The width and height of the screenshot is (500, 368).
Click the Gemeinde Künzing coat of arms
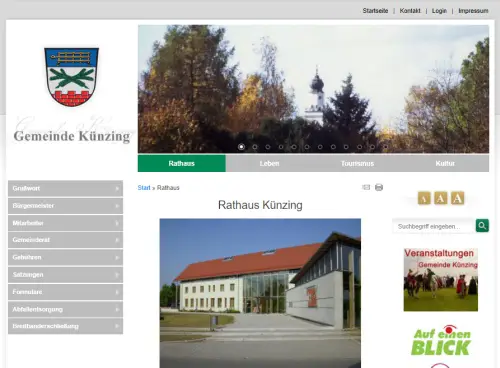pos(71,77)
